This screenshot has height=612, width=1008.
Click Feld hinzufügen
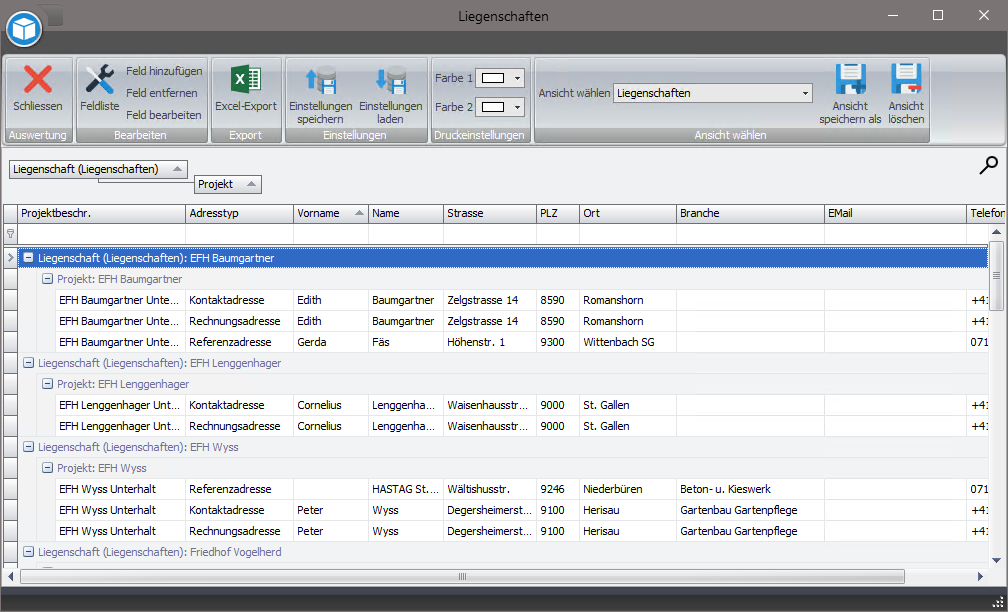click(164, 71)
